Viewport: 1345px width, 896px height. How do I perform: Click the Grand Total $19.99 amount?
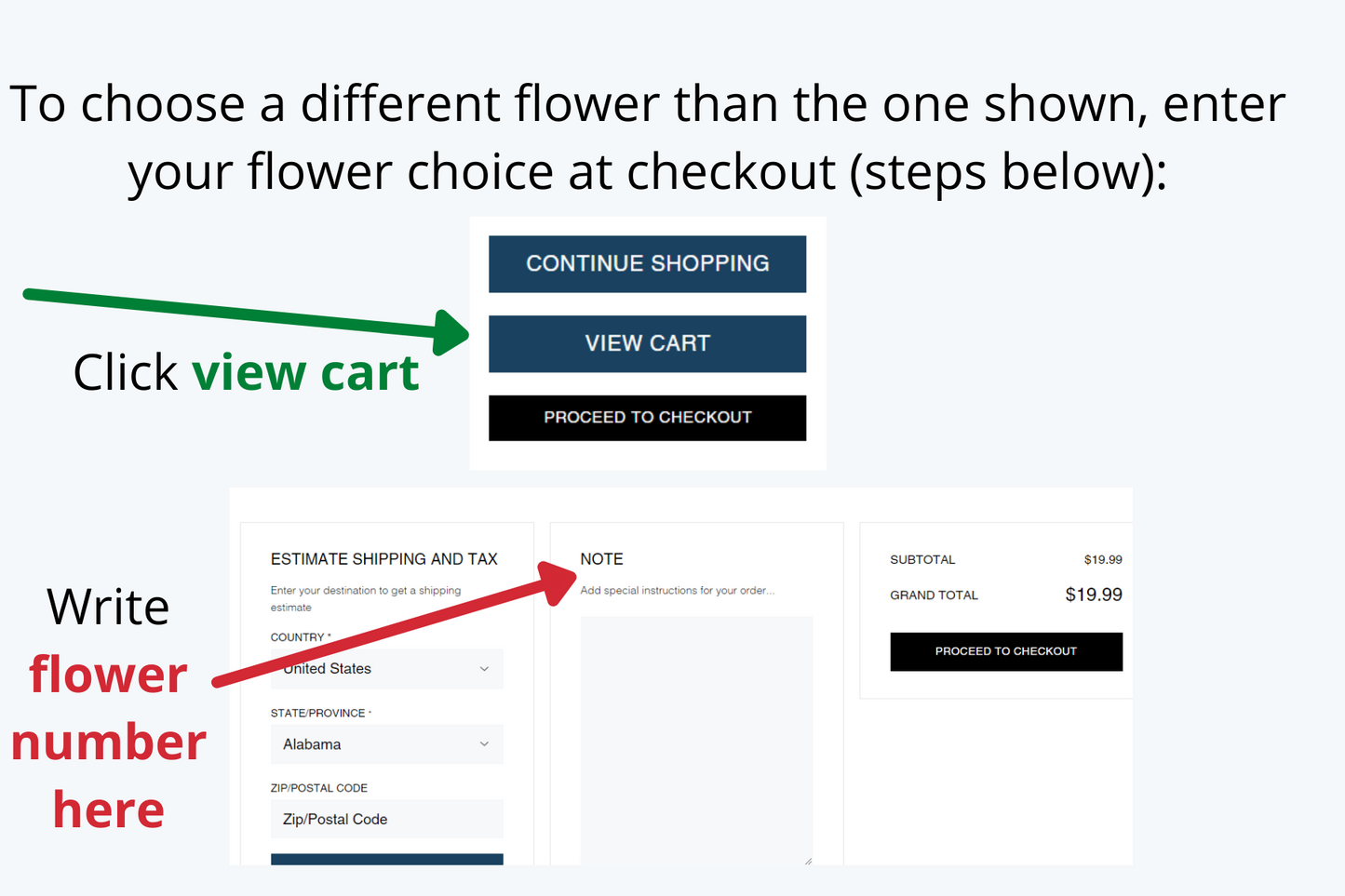(1093, 595)
